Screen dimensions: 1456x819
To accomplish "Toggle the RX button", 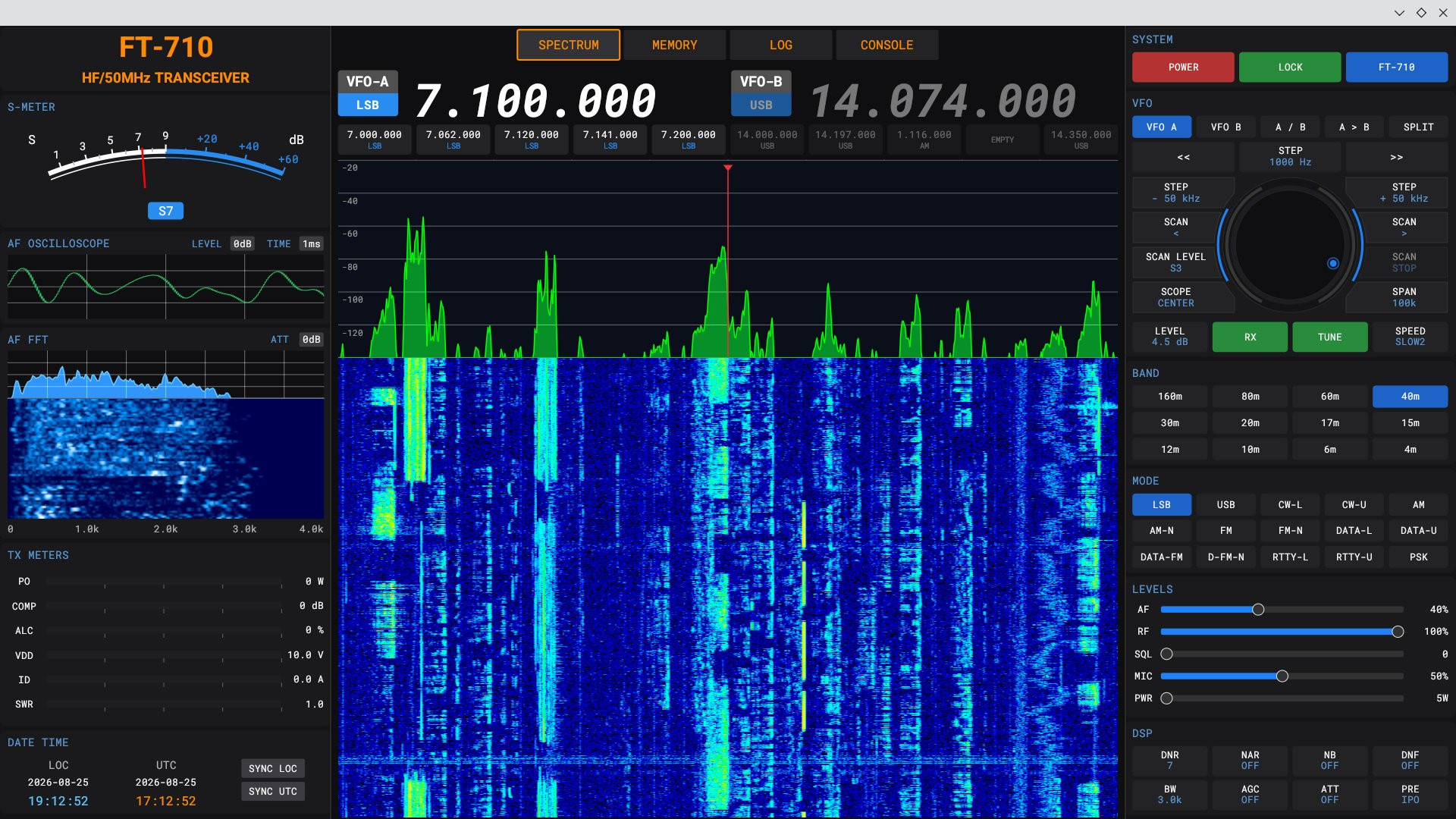I will click(x=1250, y=337).
